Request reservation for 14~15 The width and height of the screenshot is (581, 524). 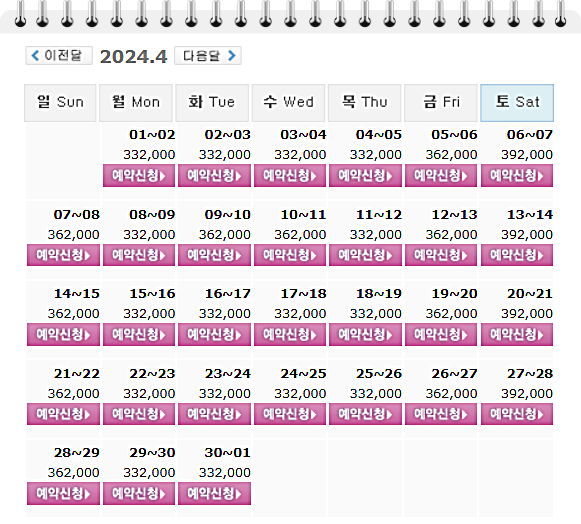click(x=63, y=335)
